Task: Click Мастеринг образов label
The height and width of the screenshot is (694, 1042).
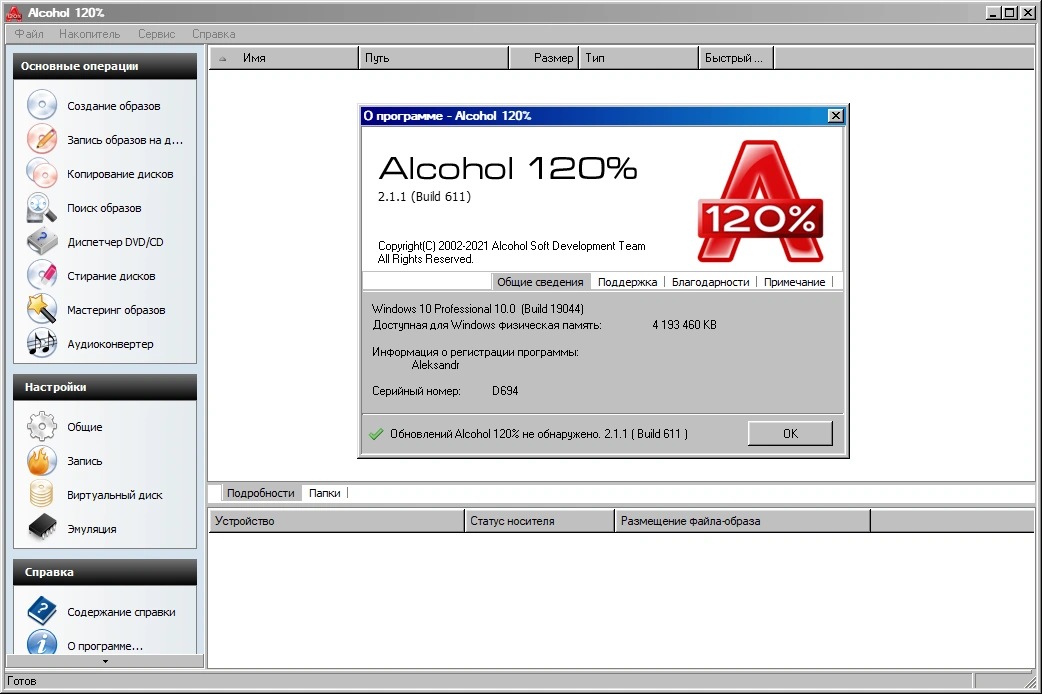Action: (x=116, y=310)
